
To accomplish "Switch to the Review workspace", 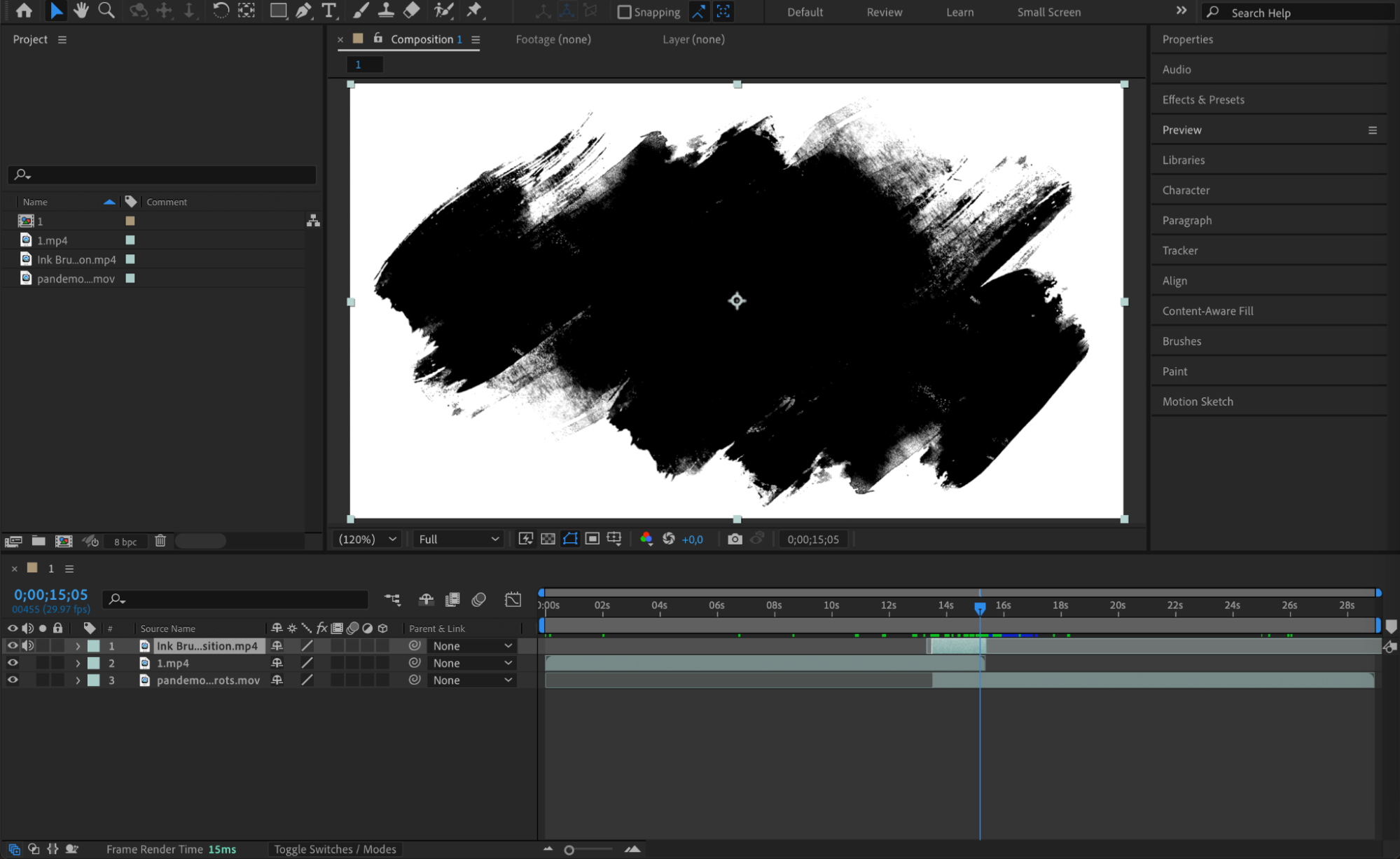I will pyautogui.click(x=884, y=12).
